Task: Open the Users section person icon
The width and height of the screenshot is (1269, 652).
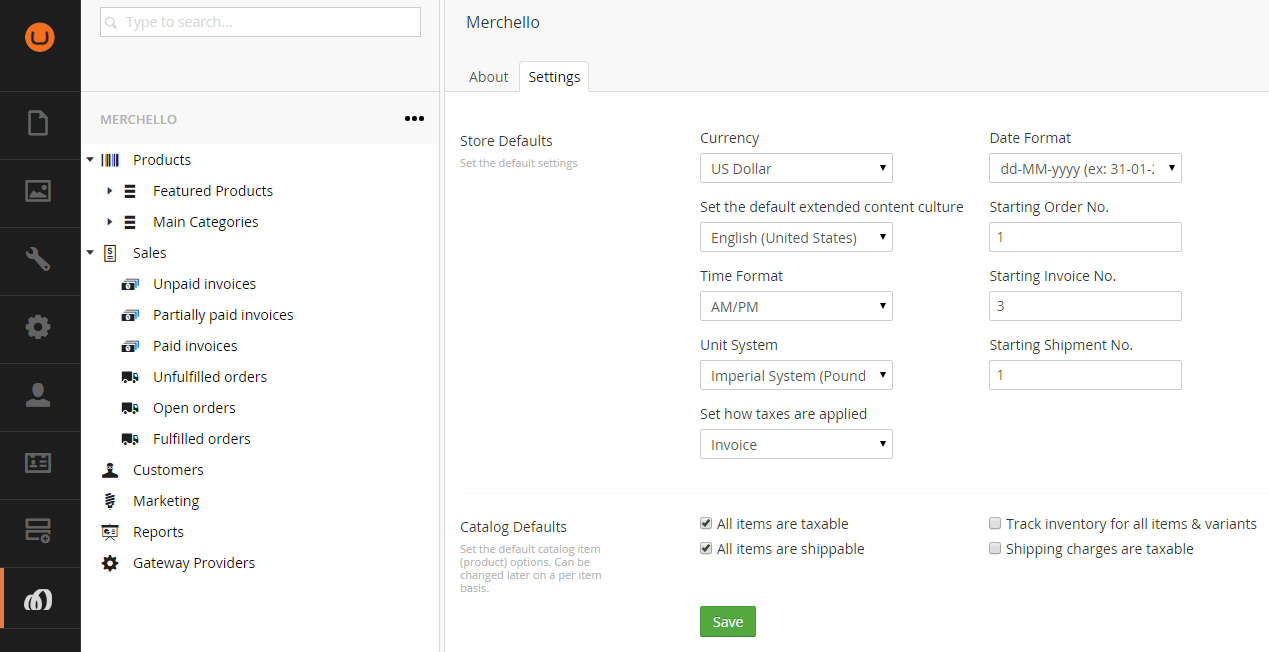Action: coord(38,395)
